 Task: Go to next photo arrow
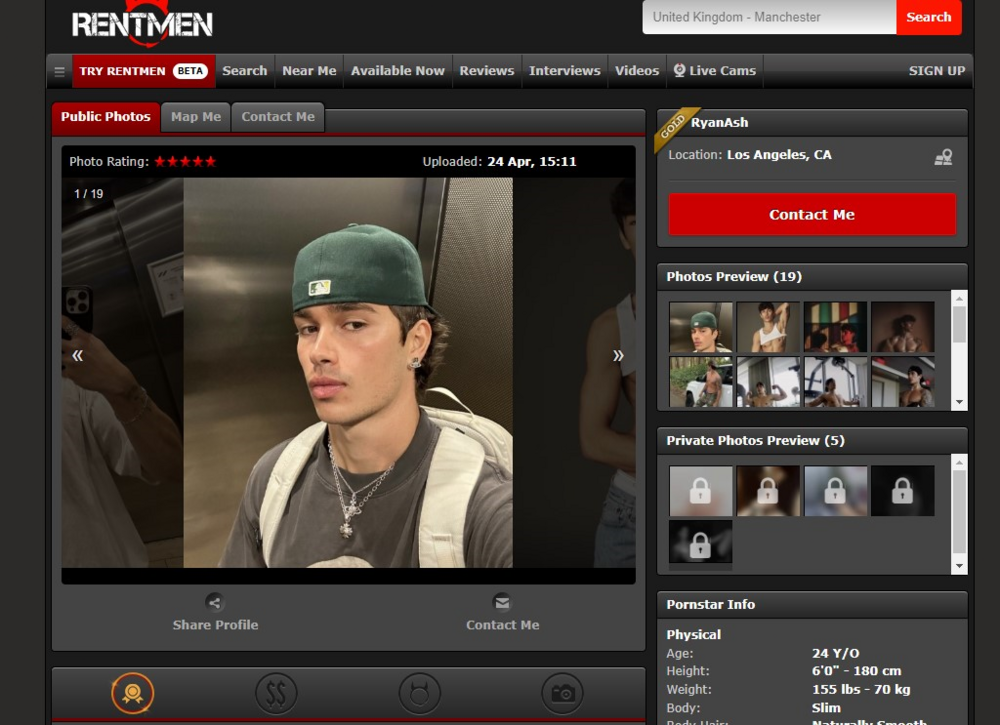(618, 355)
